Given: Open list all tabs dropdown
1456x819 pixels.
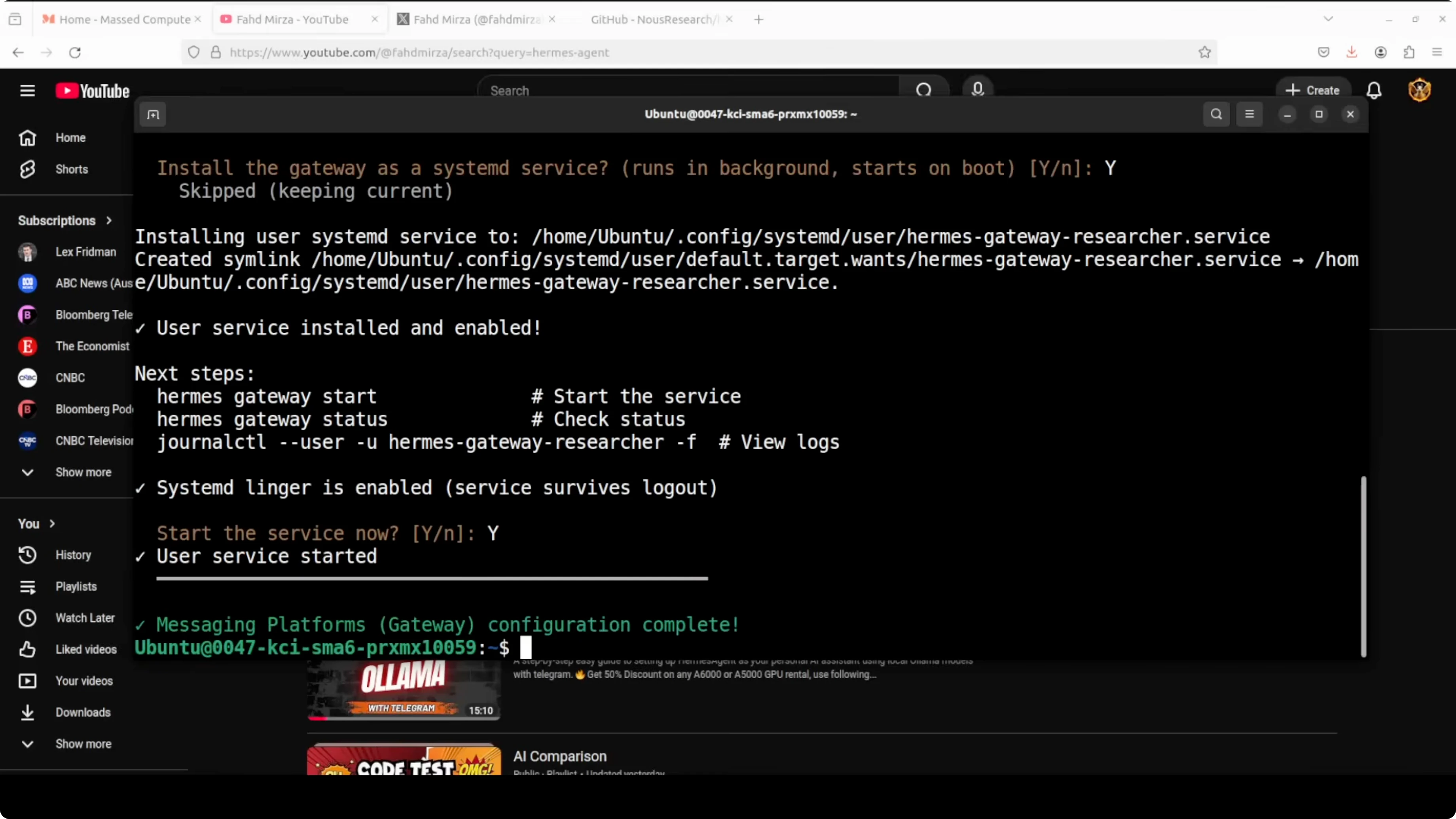Looking at the screenshot, I should click(x=1328, y=19).
